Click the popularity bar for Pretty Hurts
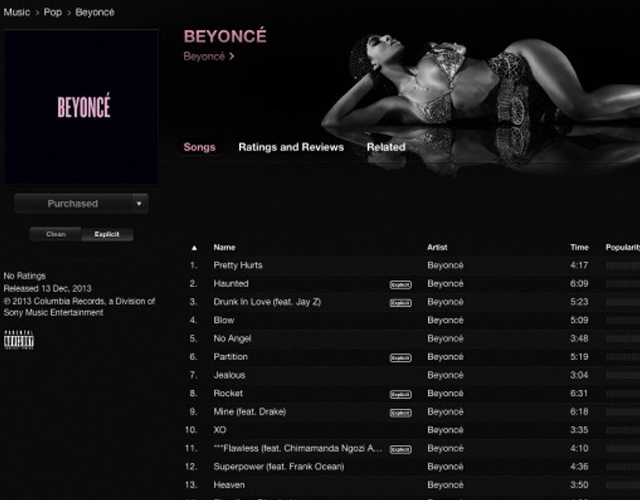 point(621,266)
